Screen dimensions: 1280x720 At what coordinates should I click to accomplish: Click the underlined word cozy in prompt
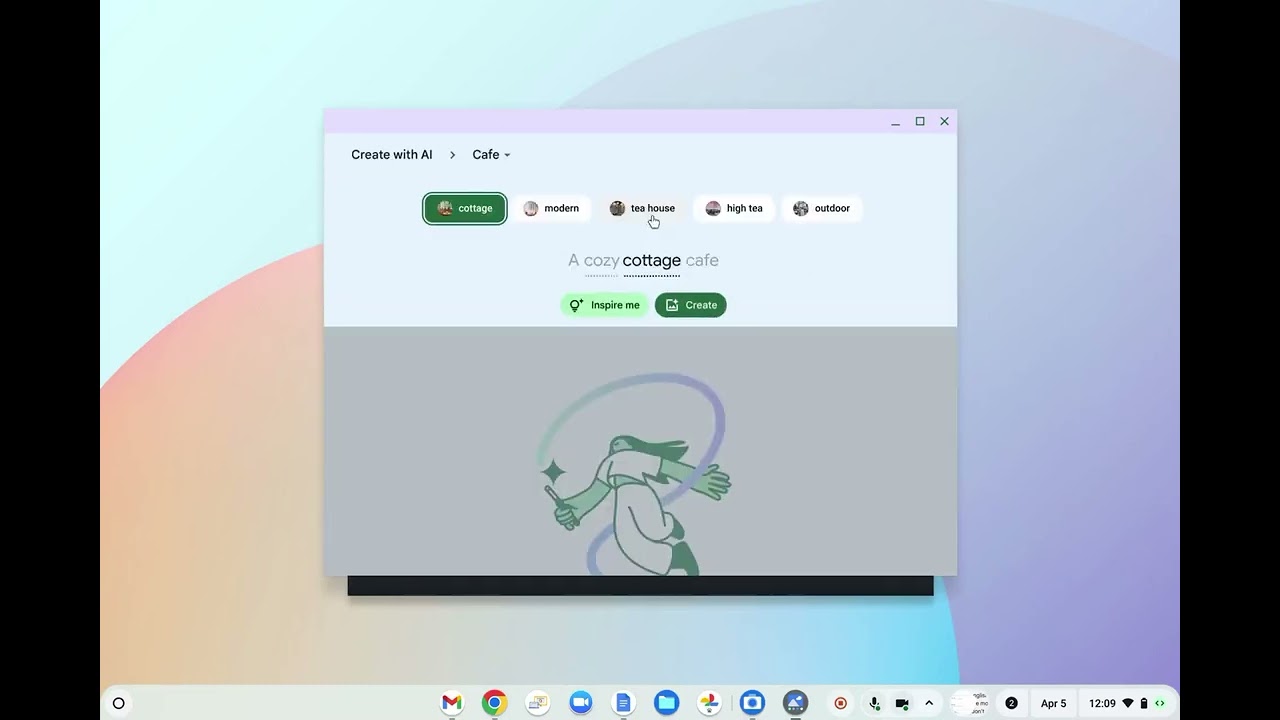(x=601, y=261)
